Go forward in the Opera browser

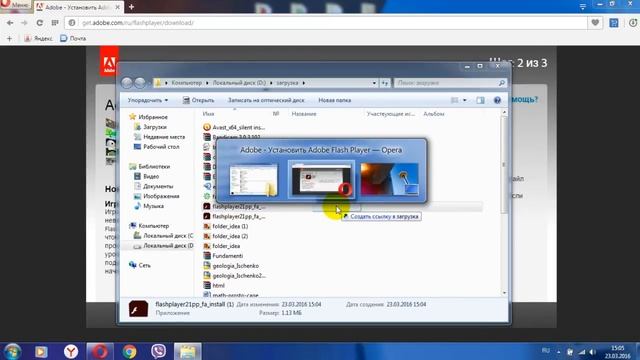[24, 23]
